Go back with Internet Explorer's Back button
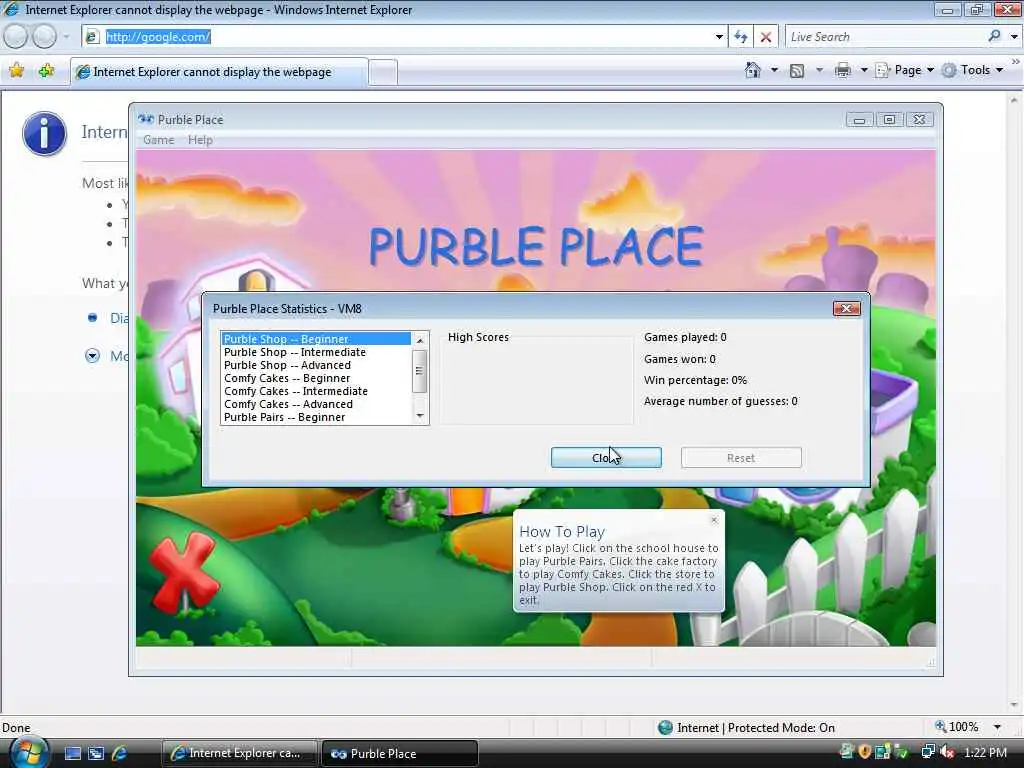Image resolution: width=1024 pixels, height=768 pixels. [x=16, y=37]
